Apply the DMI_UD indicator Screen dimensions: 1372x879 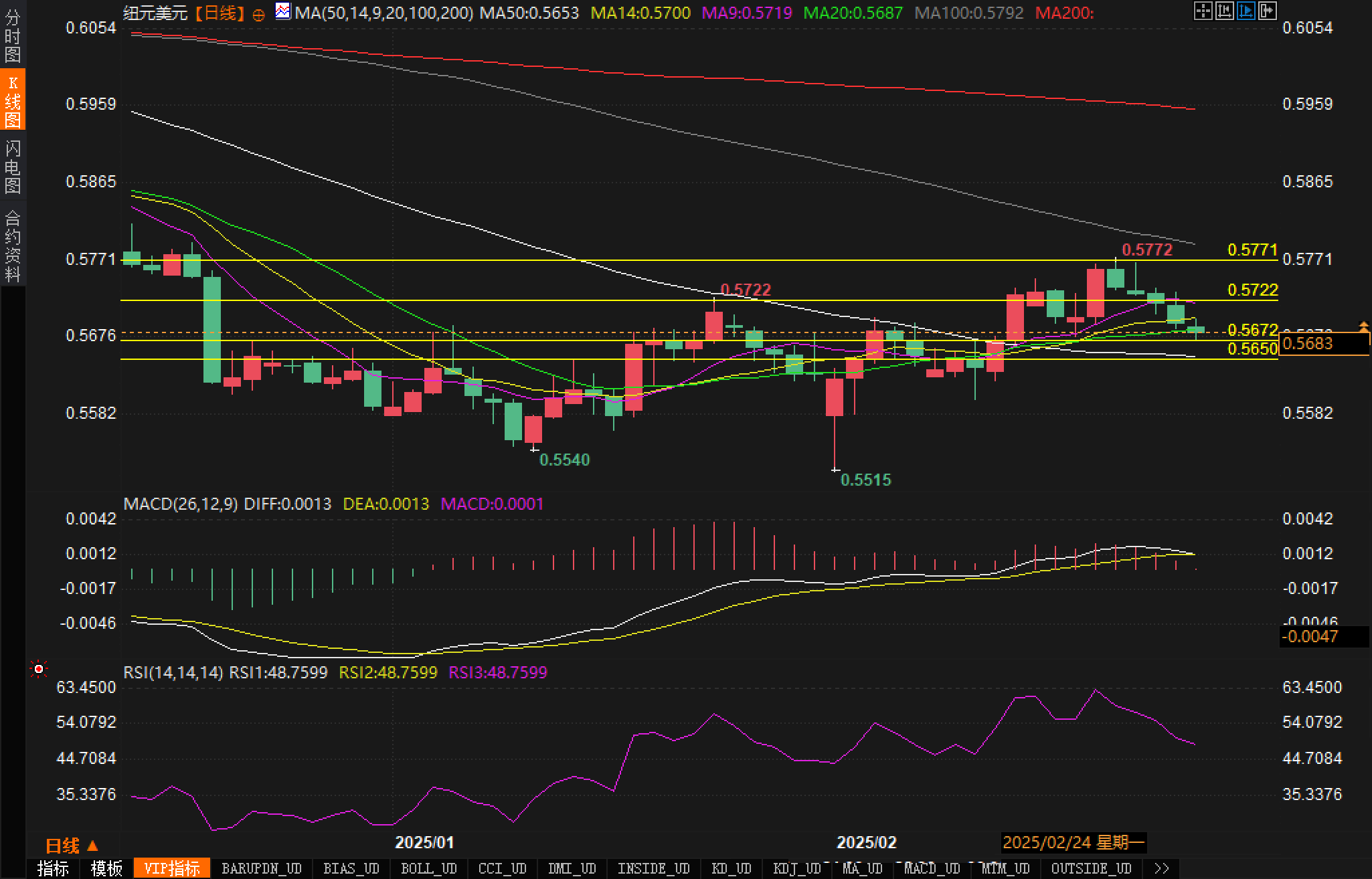572,868
